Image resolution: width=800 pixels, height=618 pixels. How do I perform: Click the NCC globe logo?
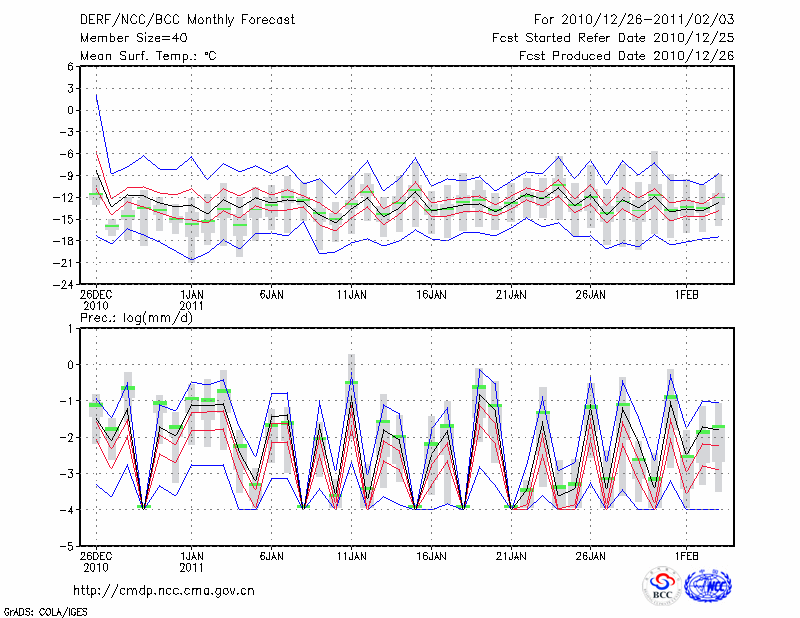pos(708,584)
